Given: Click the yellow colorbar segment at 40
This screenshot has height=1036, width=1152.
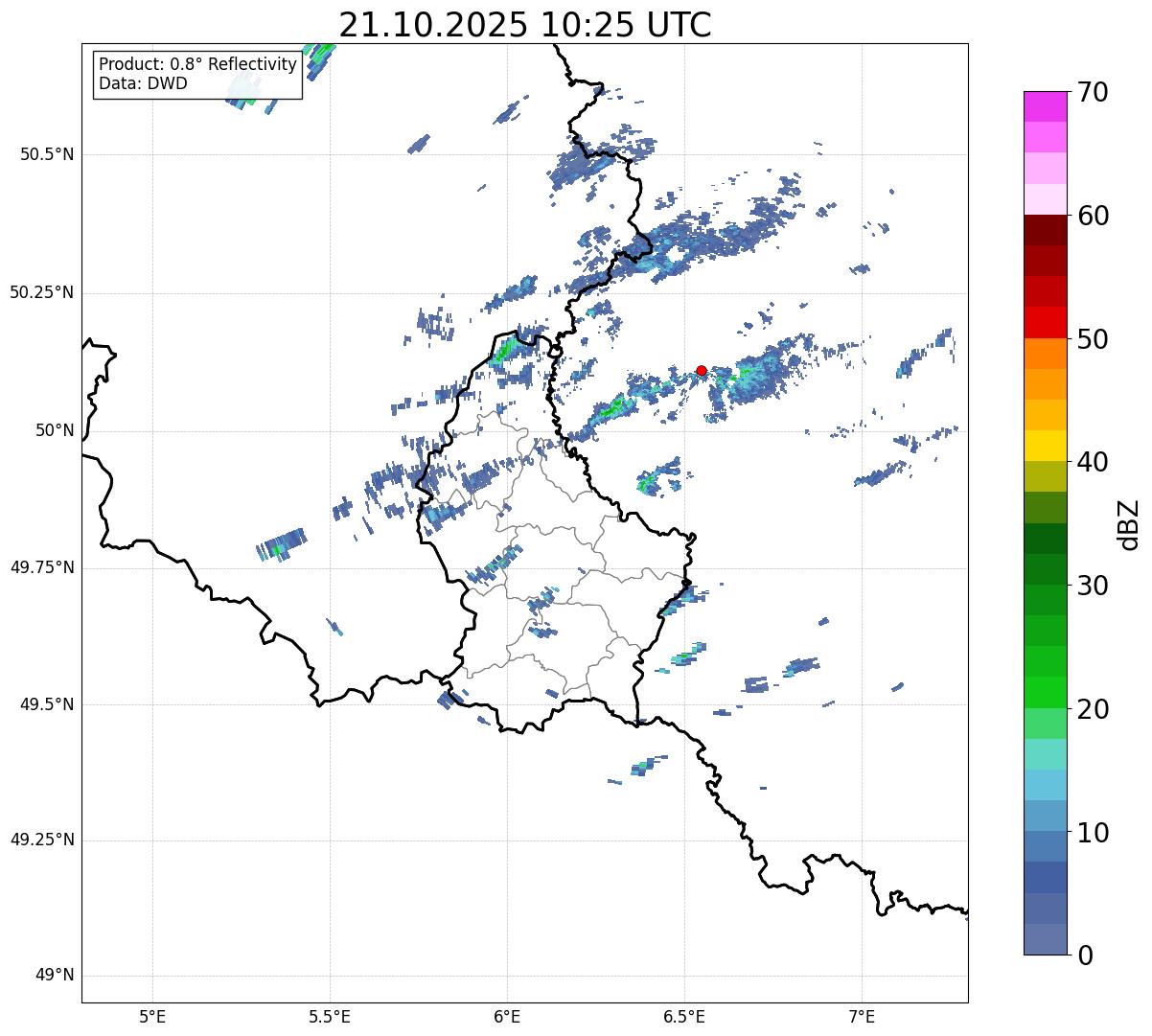Looking at the screenshot, I should (1046, 447).
